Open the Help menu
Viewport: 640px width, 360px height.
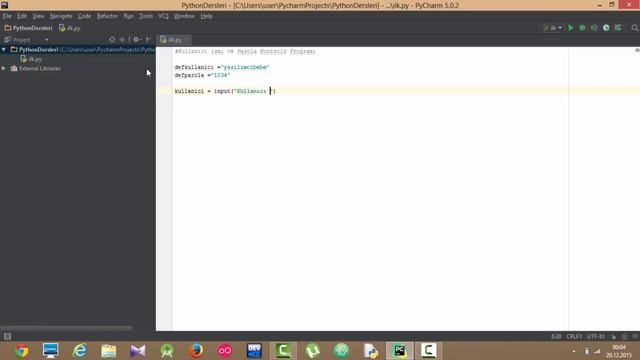point(206,16)
